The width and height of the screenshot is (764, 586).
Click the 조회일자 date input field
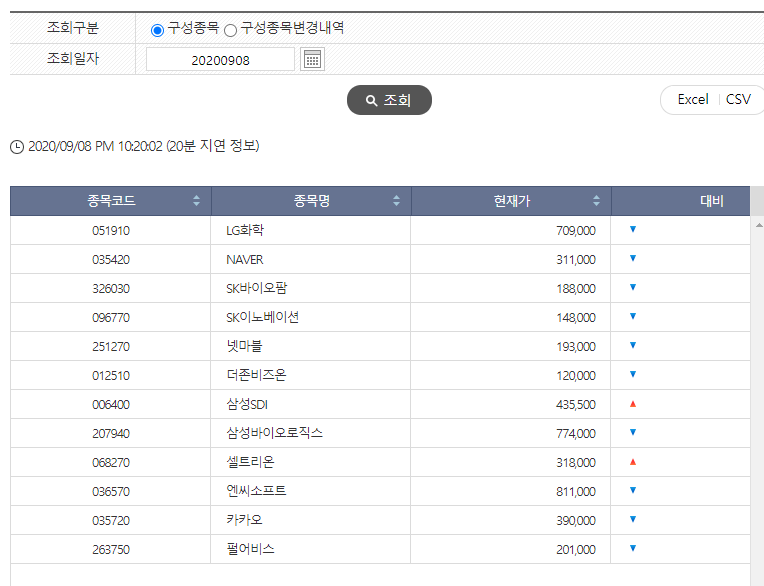pyautogui.click(x=220, y=59)
